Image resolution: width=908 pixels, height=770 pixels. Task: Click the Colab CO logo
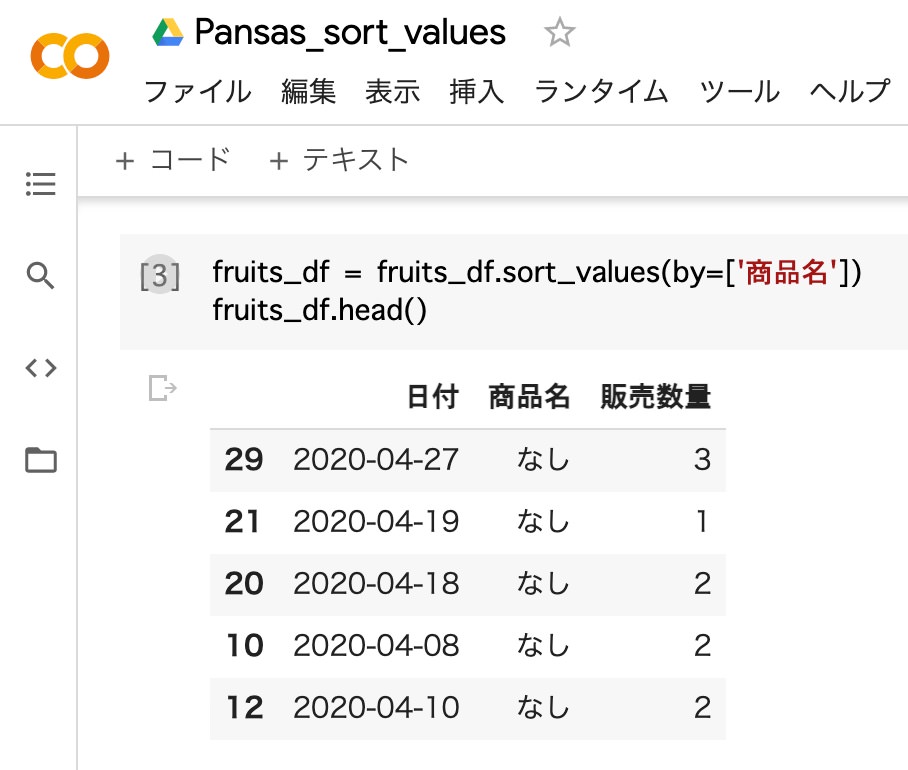pos(70,56)
